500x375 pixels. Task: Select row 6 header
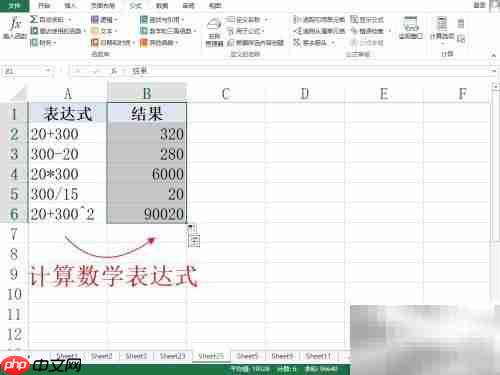click(14, 214)
